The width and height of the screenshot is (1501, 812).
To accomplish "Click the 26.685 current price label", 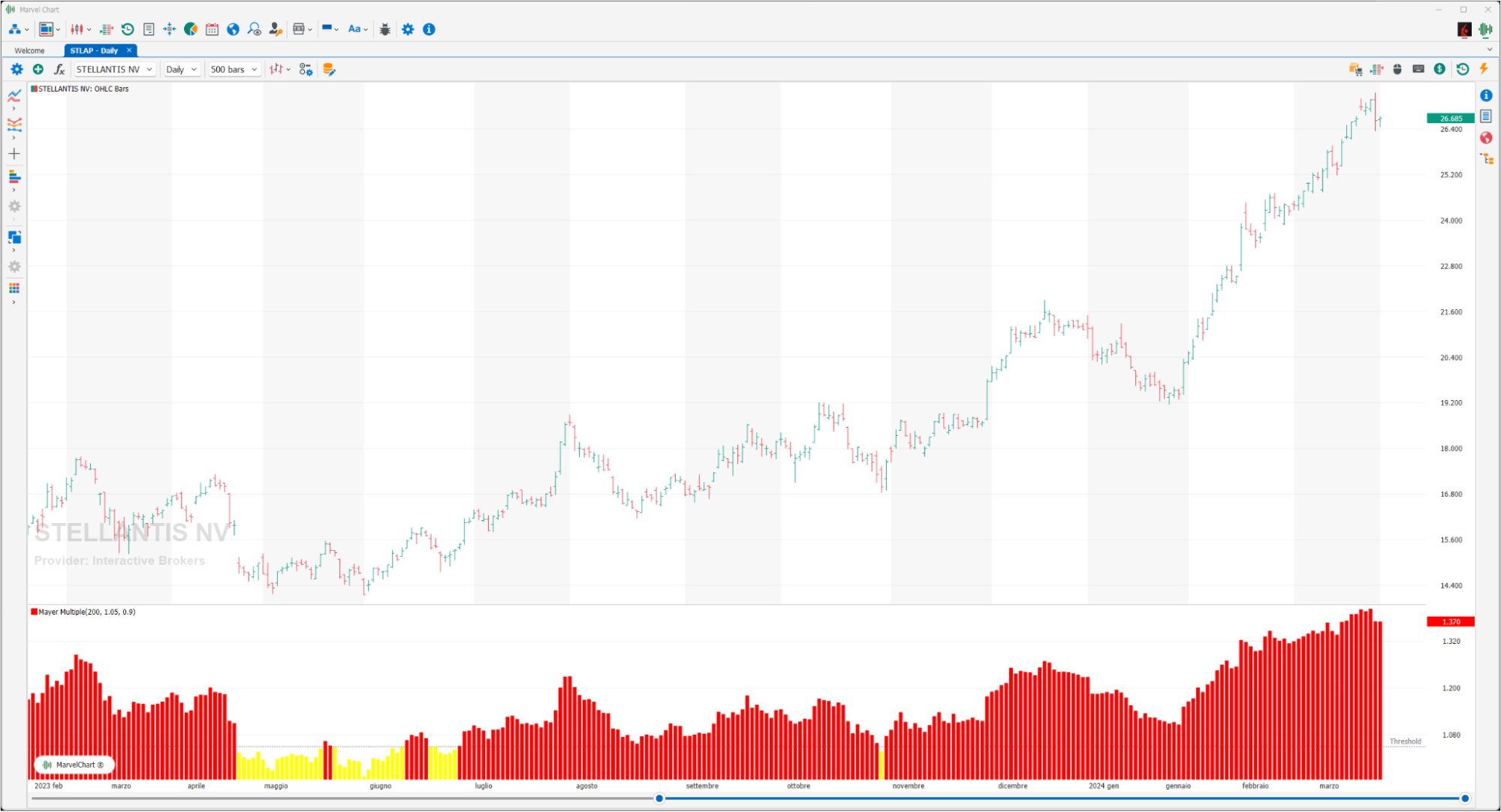I will click(x=1451, y=119).
